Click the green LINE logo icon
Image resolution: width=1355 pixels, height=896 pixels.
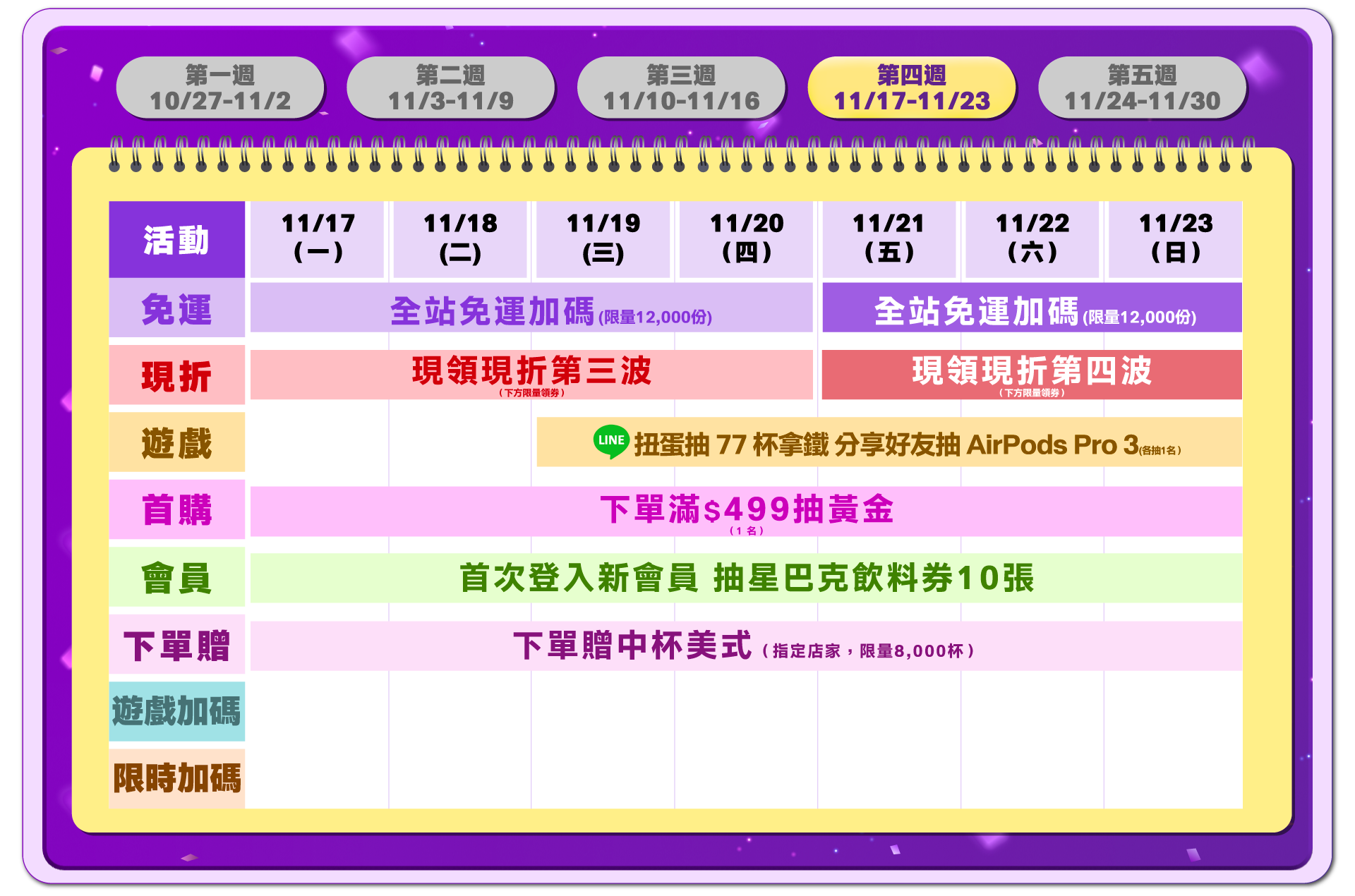coord(610,442)
